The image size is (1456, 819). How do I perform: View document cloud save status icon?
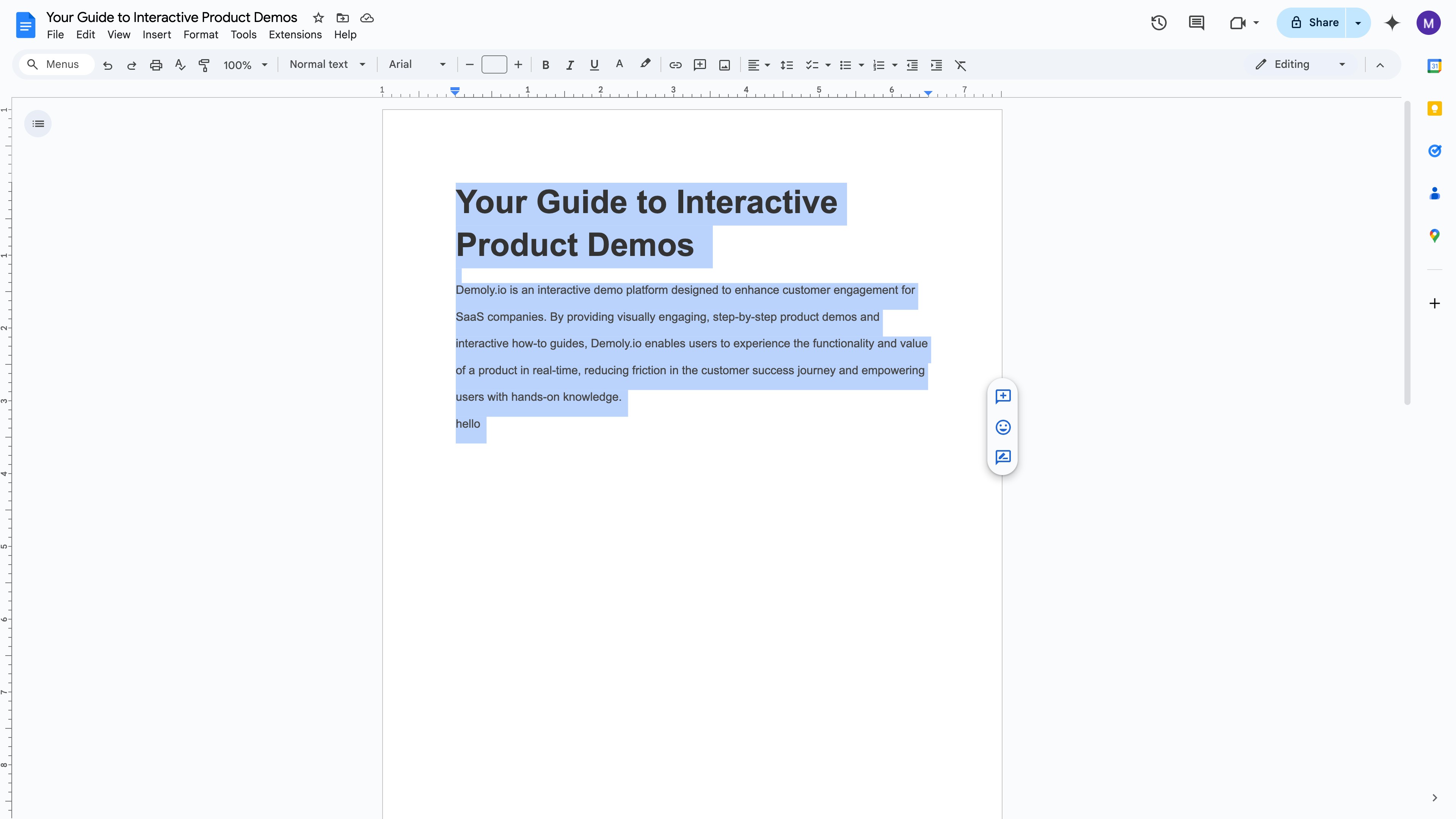367,17
